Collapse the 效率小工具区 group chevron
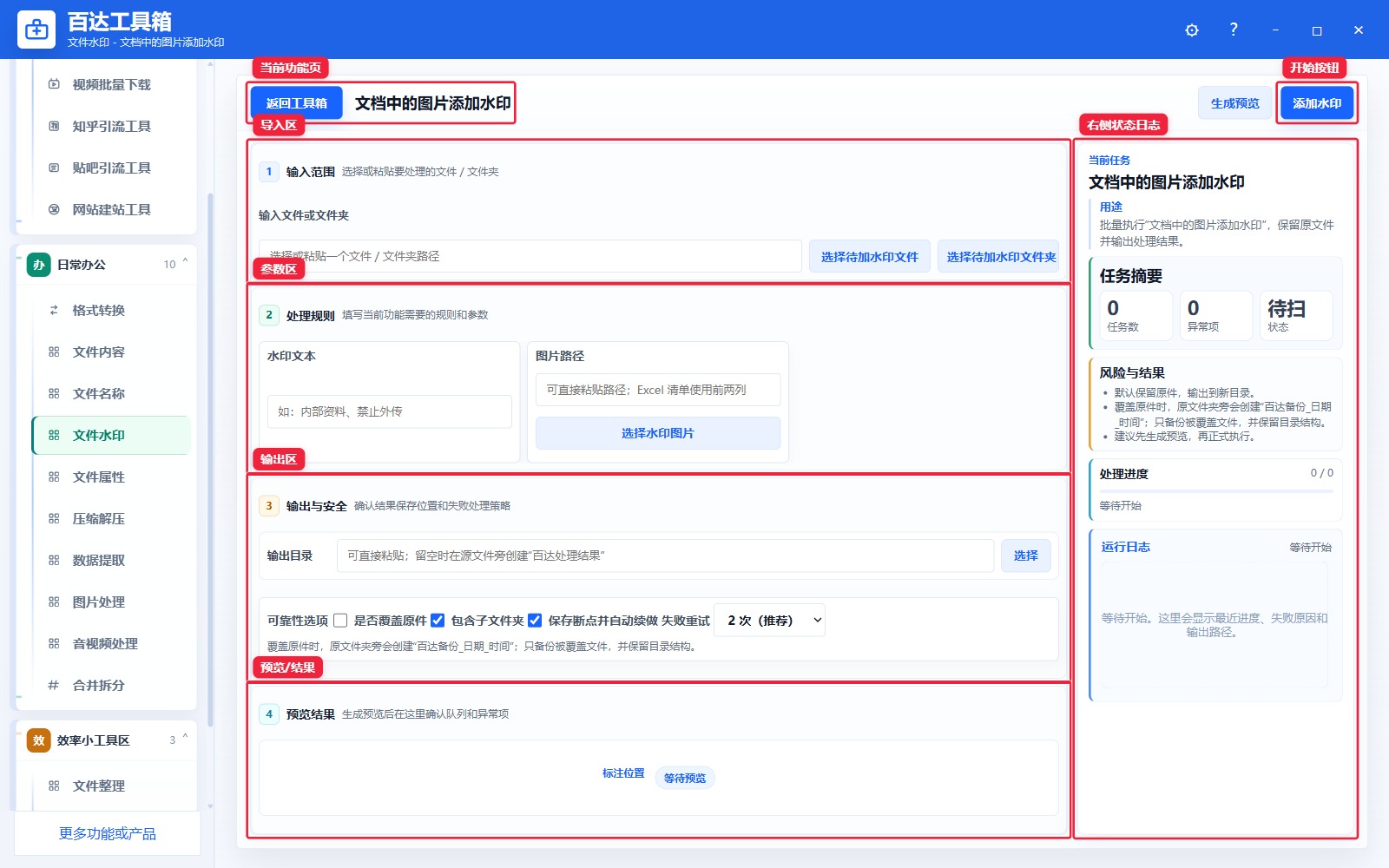Screen dimensions: 1389x868 pyautogui.click(x=185, y=739)
